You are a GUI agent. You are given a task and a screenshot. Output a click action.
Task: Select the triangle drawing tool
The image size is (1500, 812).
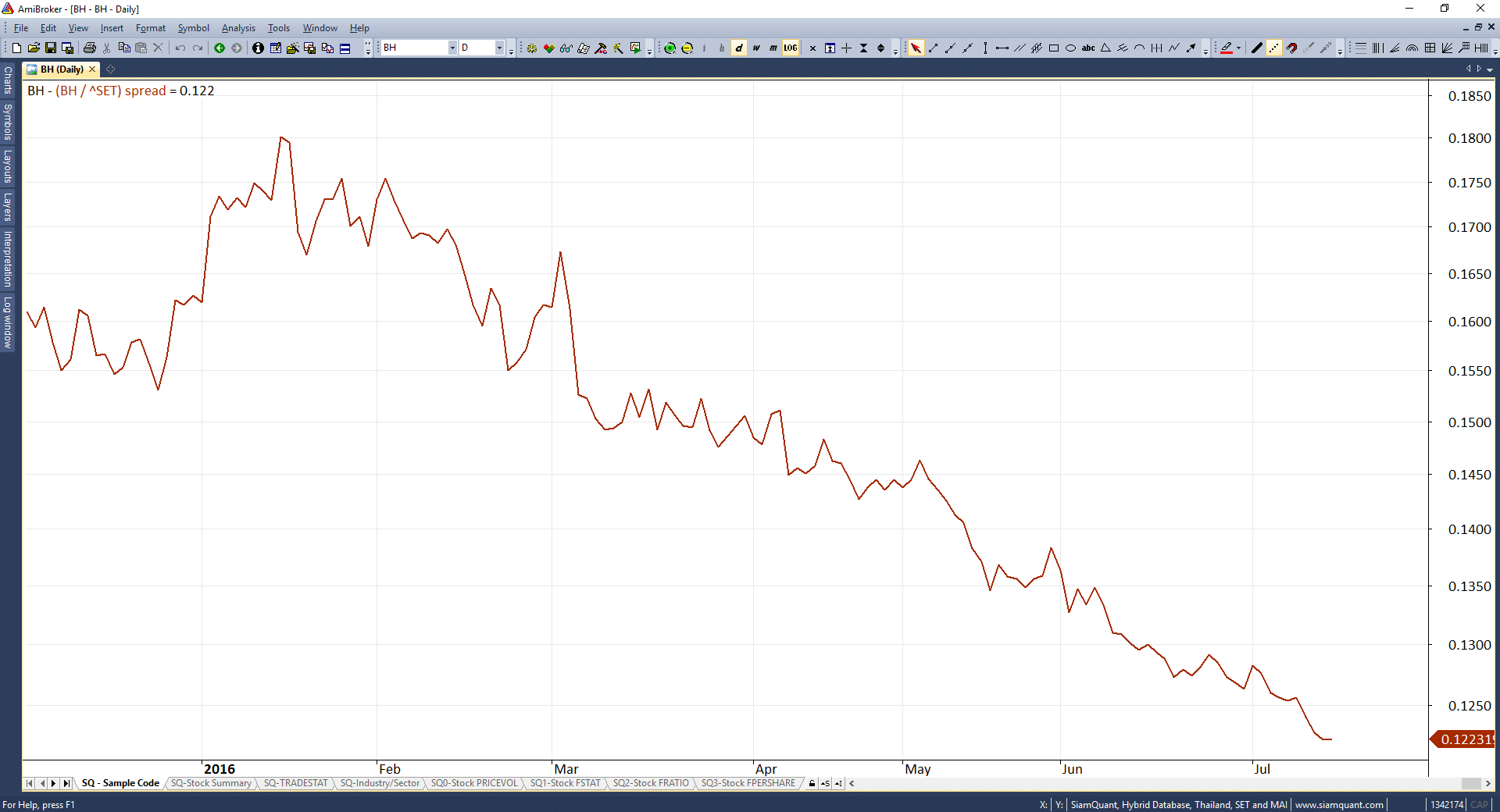pyautogui.click(x=1105, y=48)
